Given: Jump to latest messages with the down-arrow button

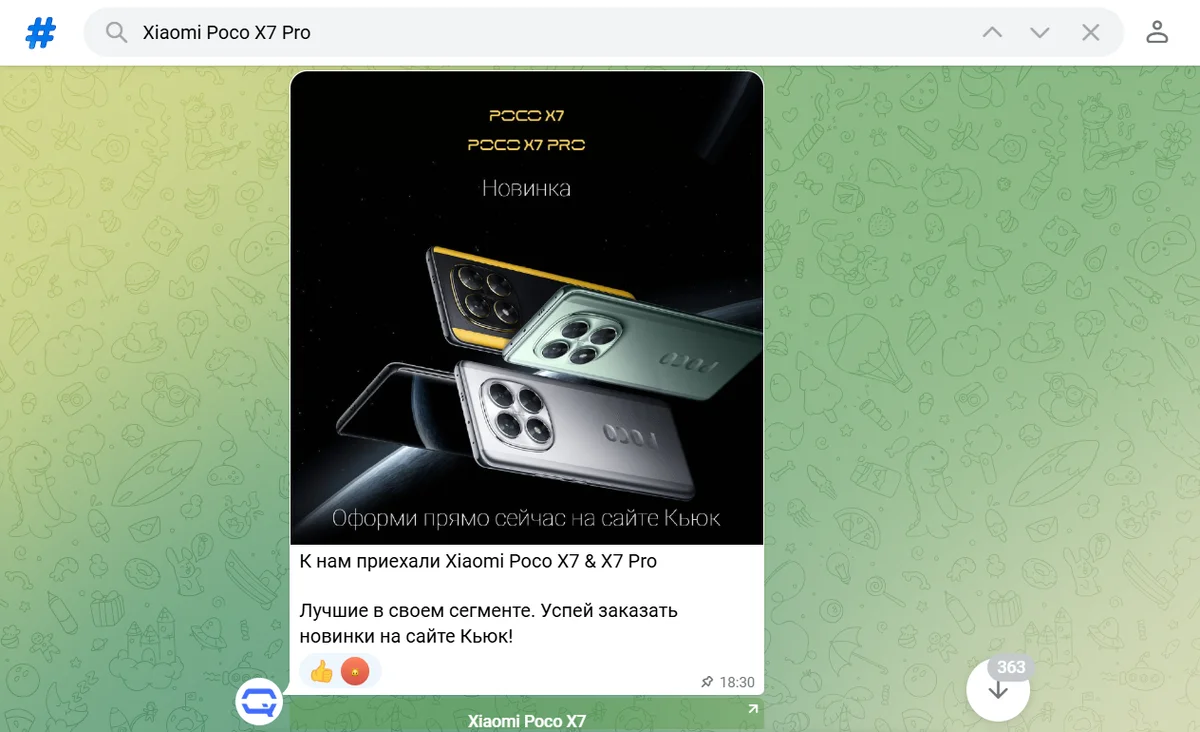Looking at the screenshot, I should pos(998,689).
